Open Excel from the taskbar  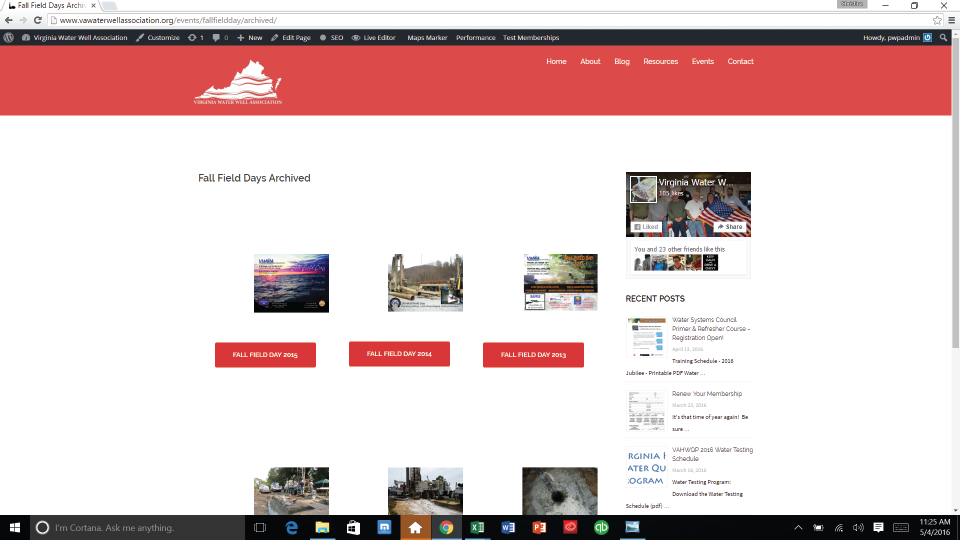pos(477,528)
